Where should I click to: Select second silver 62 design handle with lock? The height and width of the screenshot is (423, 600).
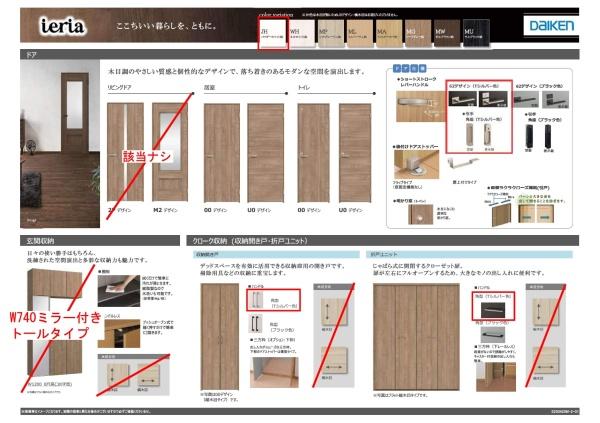pyautogui.click(x=493, y=99)
